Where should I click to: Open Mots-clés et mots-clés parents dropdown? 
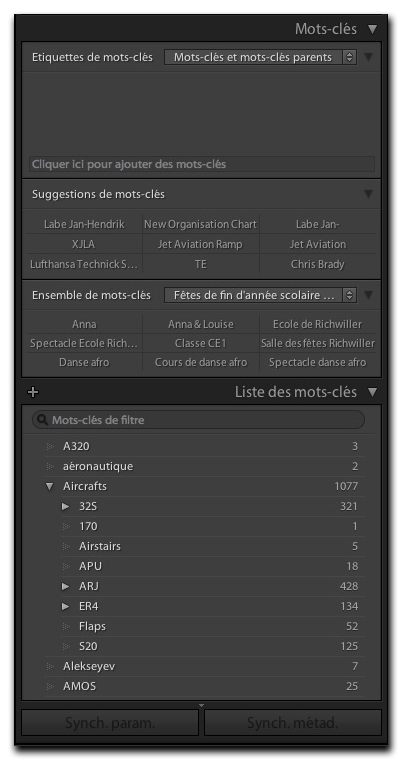[260, 57]
